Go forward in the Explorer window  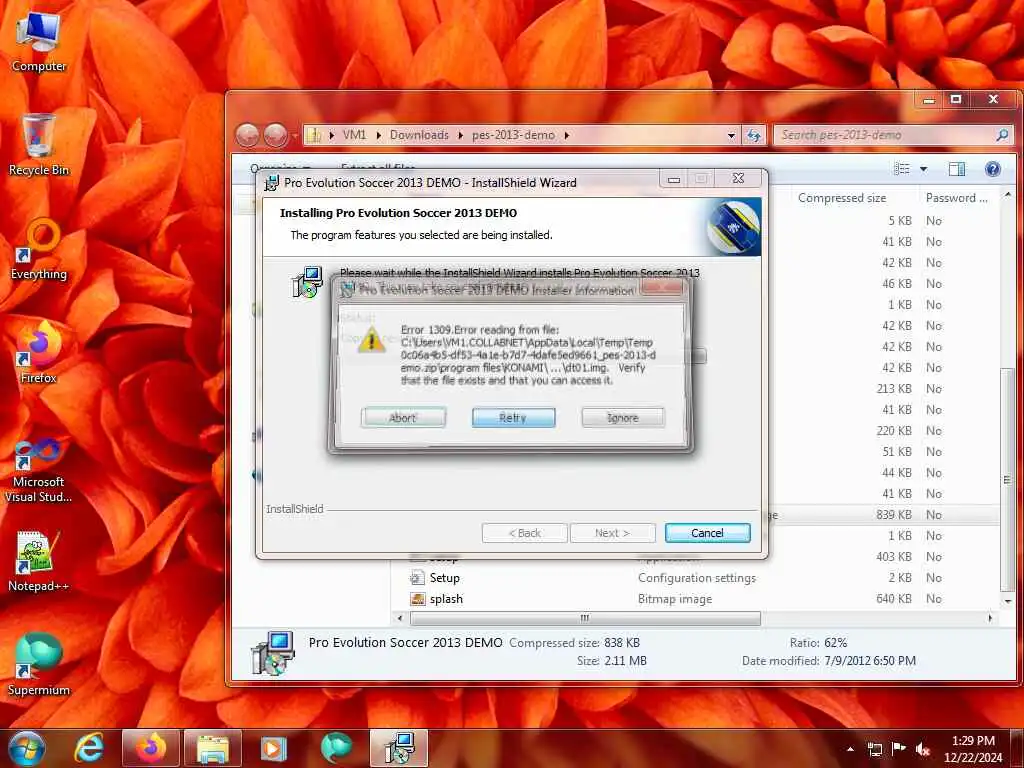point(276,135)
